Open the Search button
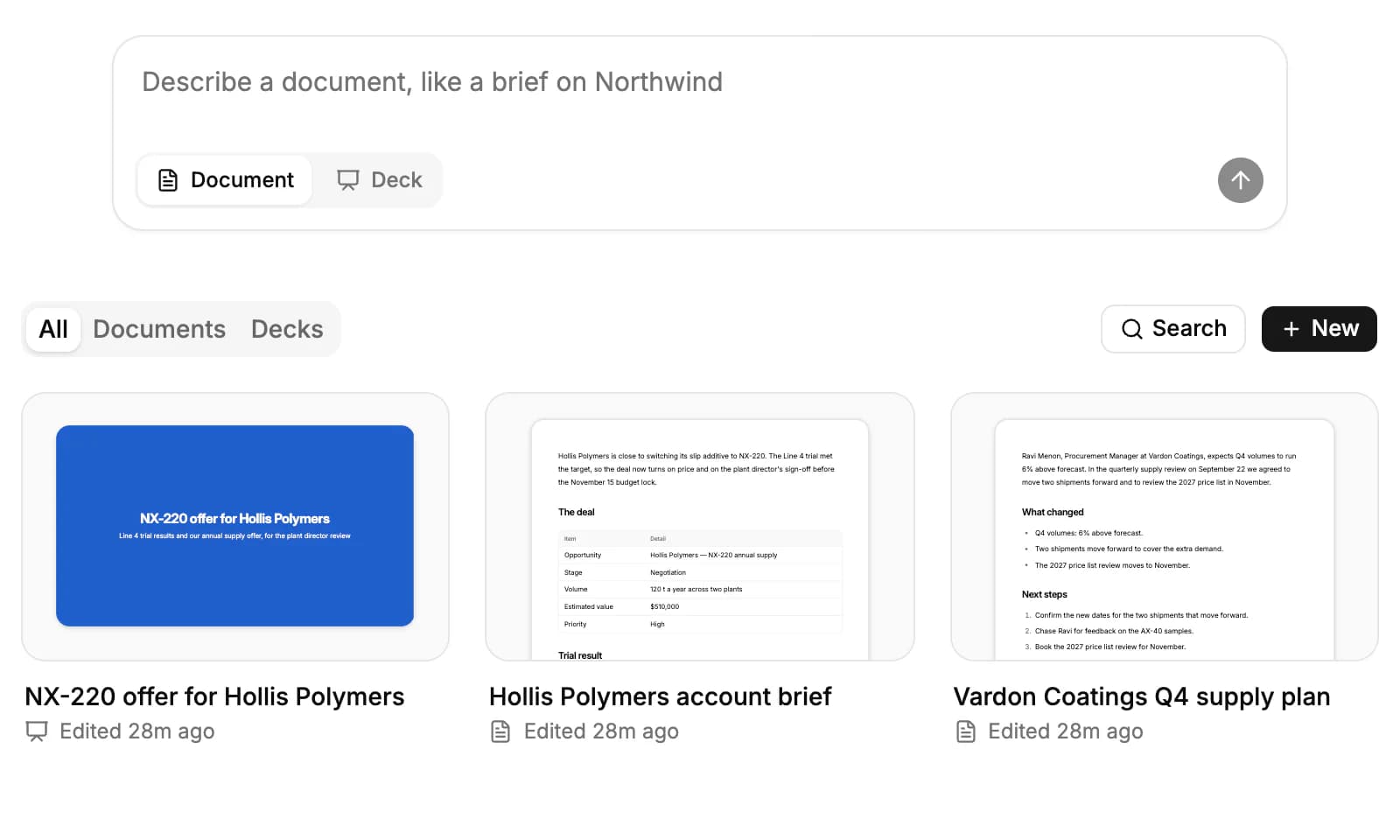This screenshot has height=840, width=1400. click(x=1172, y=329)
